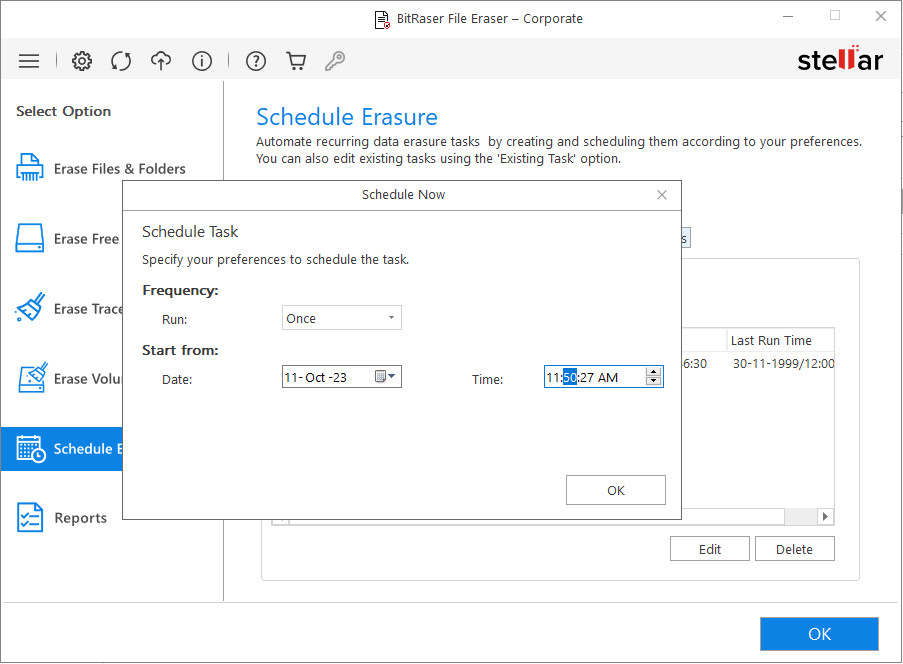The image size is (903, 664).
Task: Click the Erase Free Space drive icon
Action: point(29,238)
